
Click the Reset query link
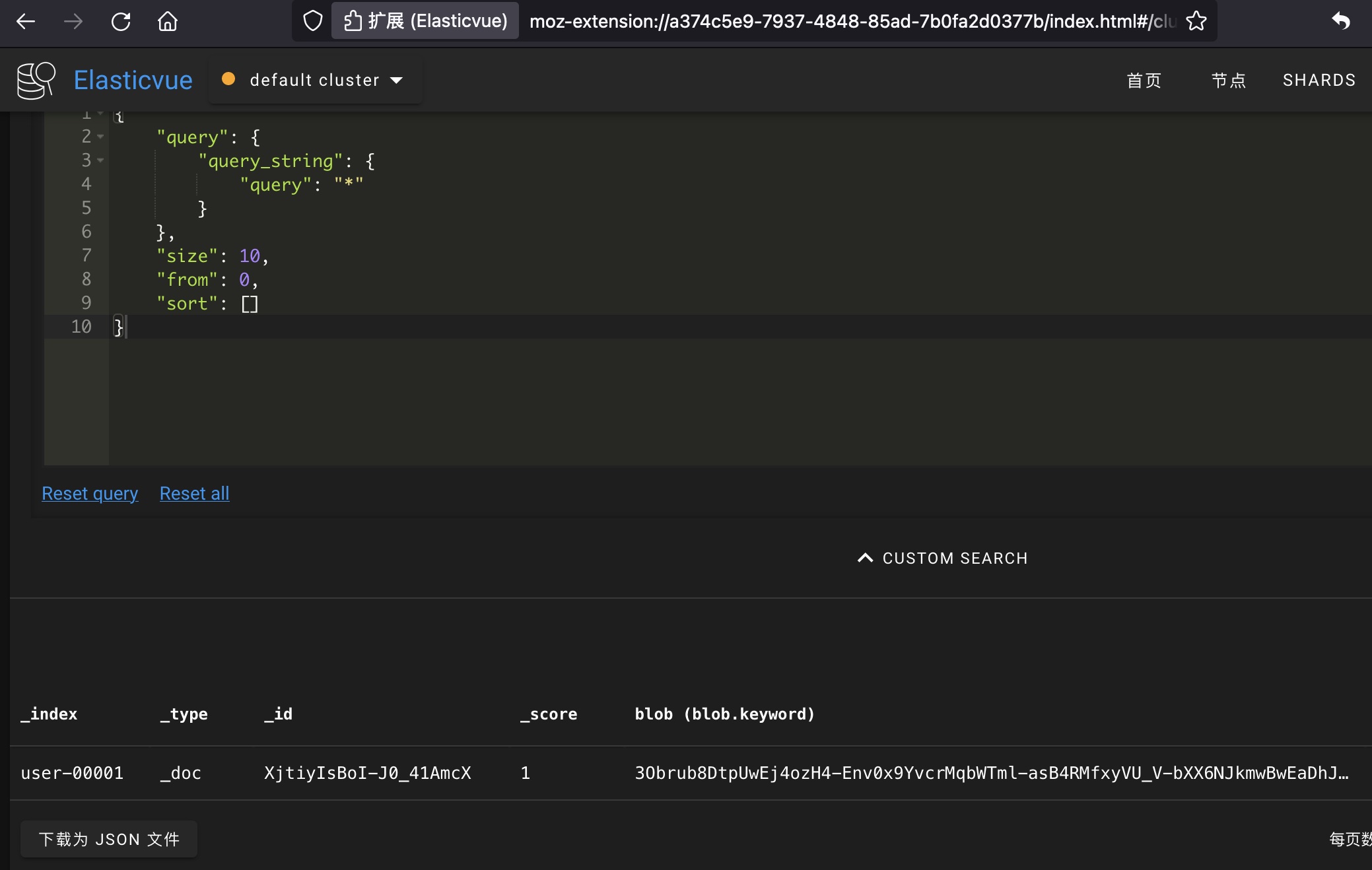[x=90, y=494]
